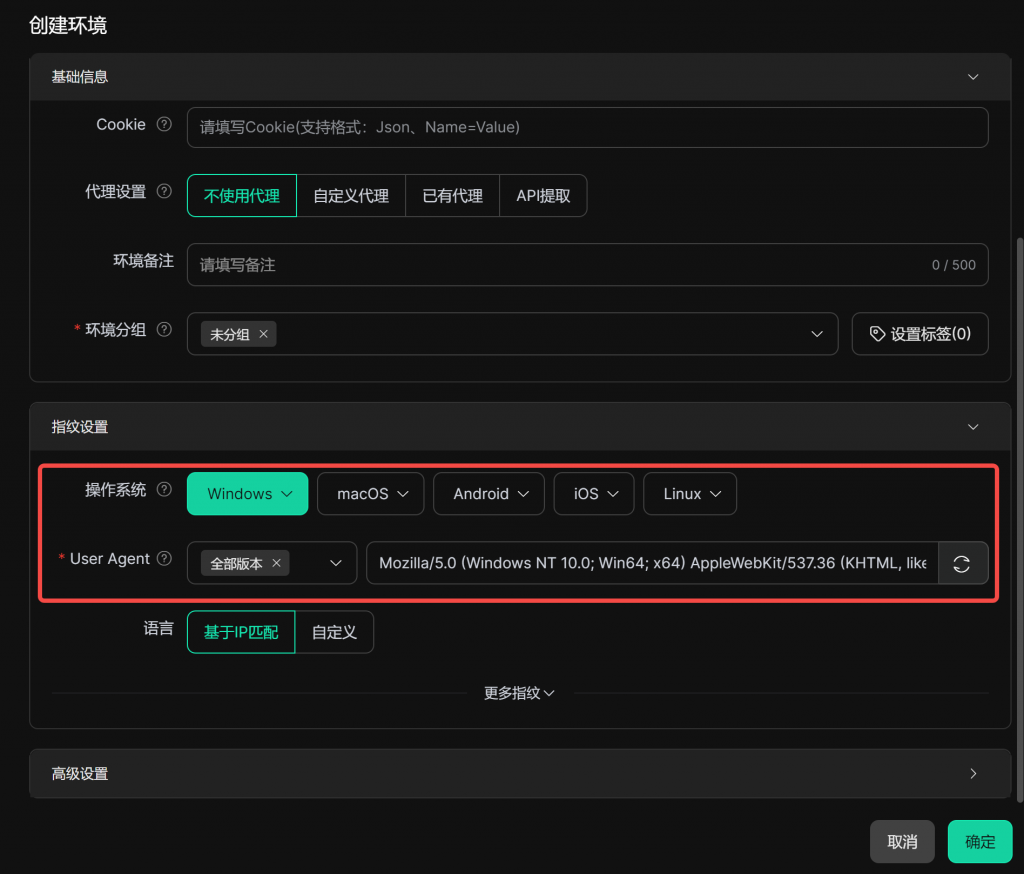
Task: Open the Android version dropdown
Action: pos(488,494)
